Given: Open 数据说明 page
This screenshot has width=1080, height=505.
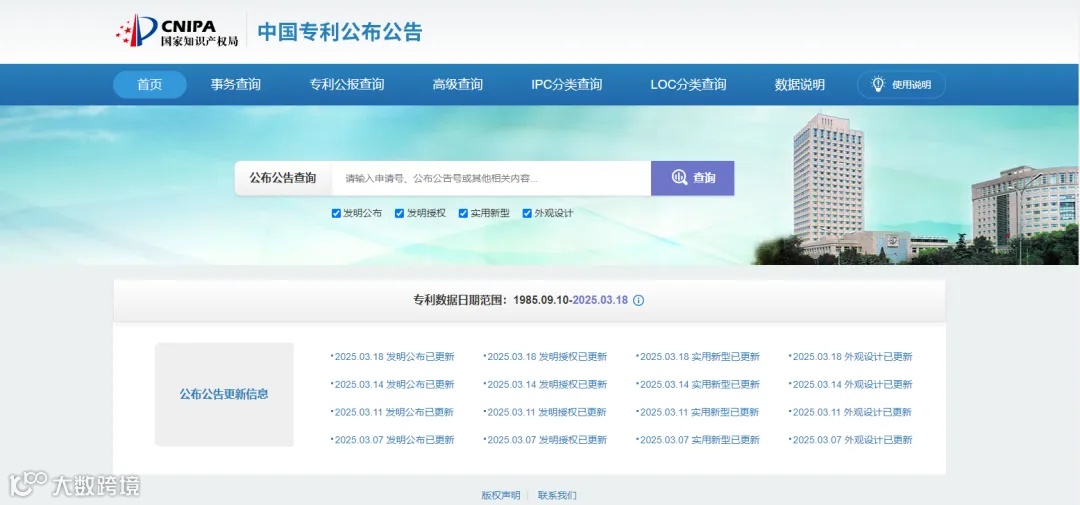Looking at the screenshot, I should coord(799,85).
